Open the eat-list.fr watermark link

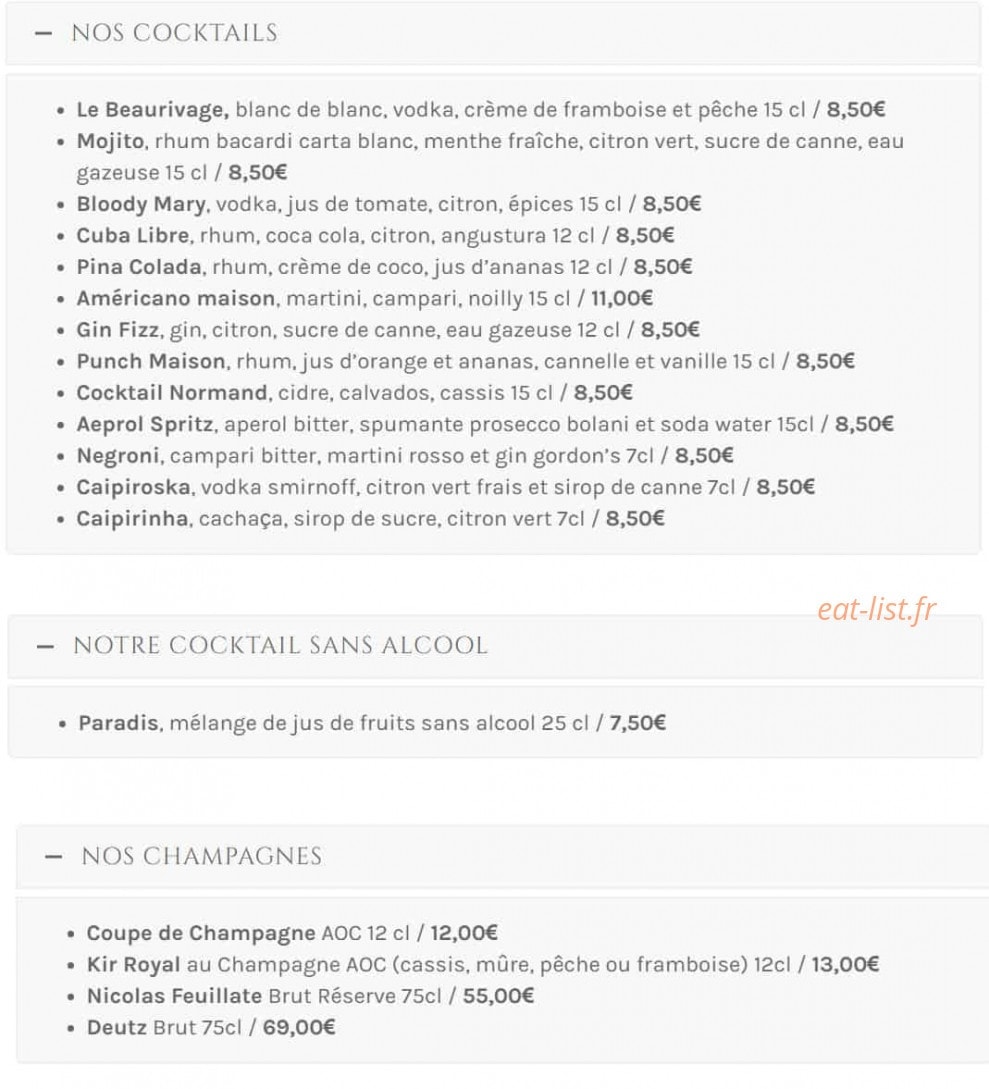coord(876,609)
